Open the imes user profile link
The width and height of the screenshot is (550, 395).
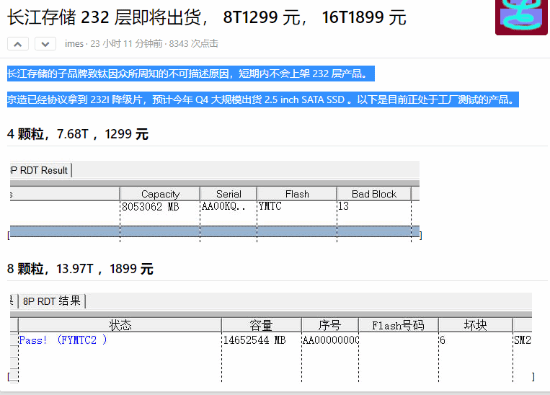click(x=74, y=44)
